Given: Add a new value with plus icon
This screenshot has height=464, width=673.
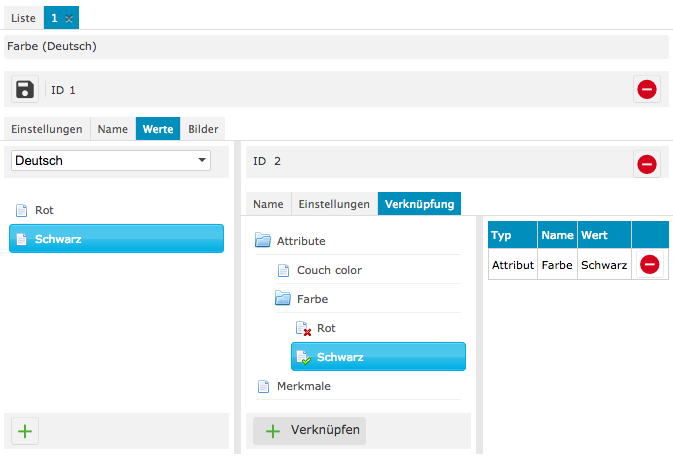Looking at the screenshot, I should pyautogui.click(x=25, y=431).
